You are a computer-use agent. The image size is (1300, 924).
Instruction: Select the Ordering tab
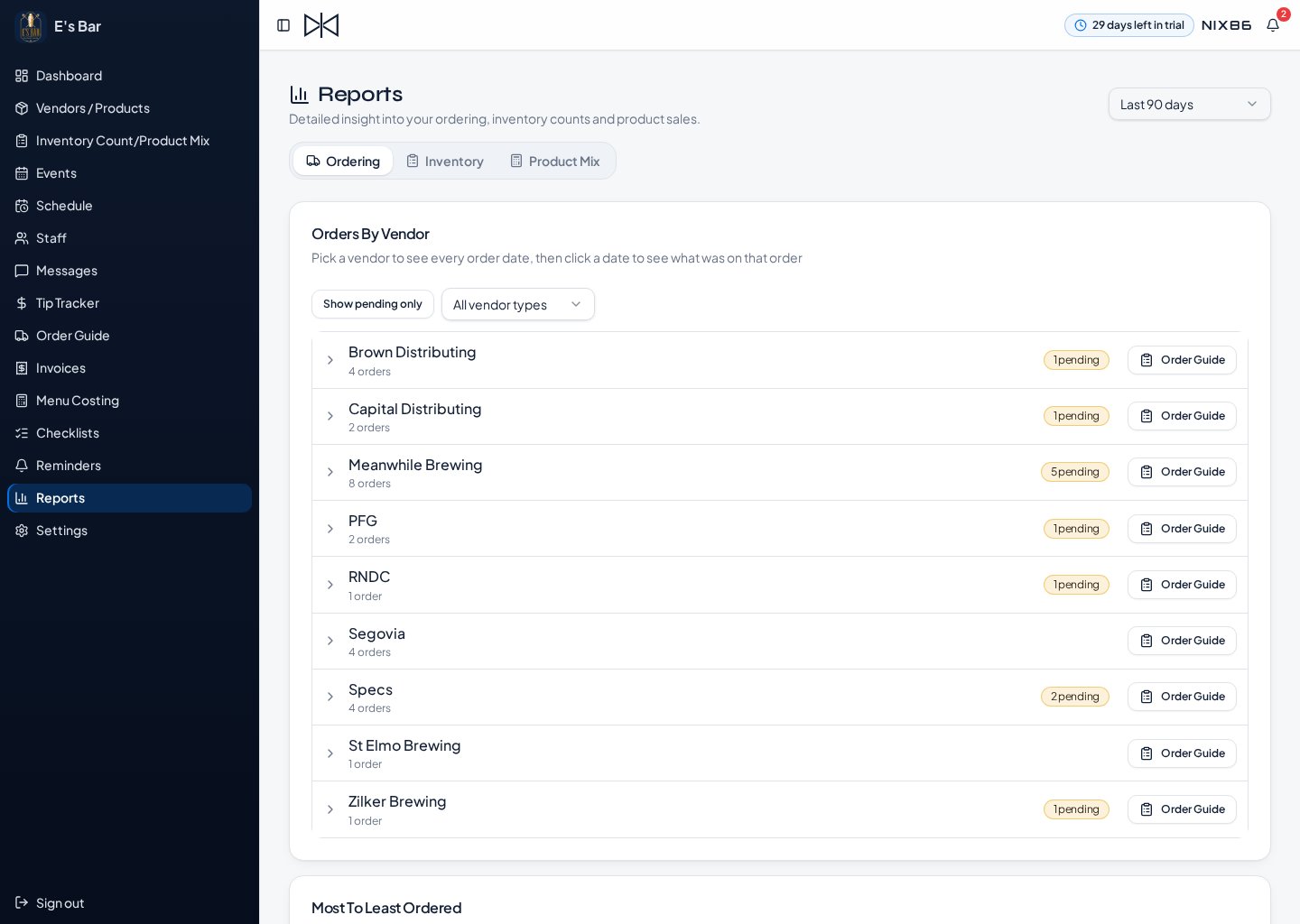pos(343,161)
